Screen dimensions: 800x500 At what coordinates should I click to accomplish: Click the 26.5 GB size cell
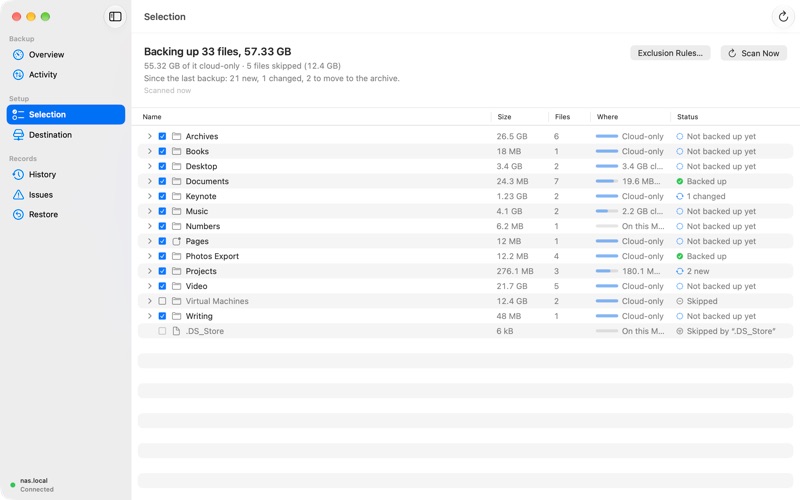coord(512,136)
